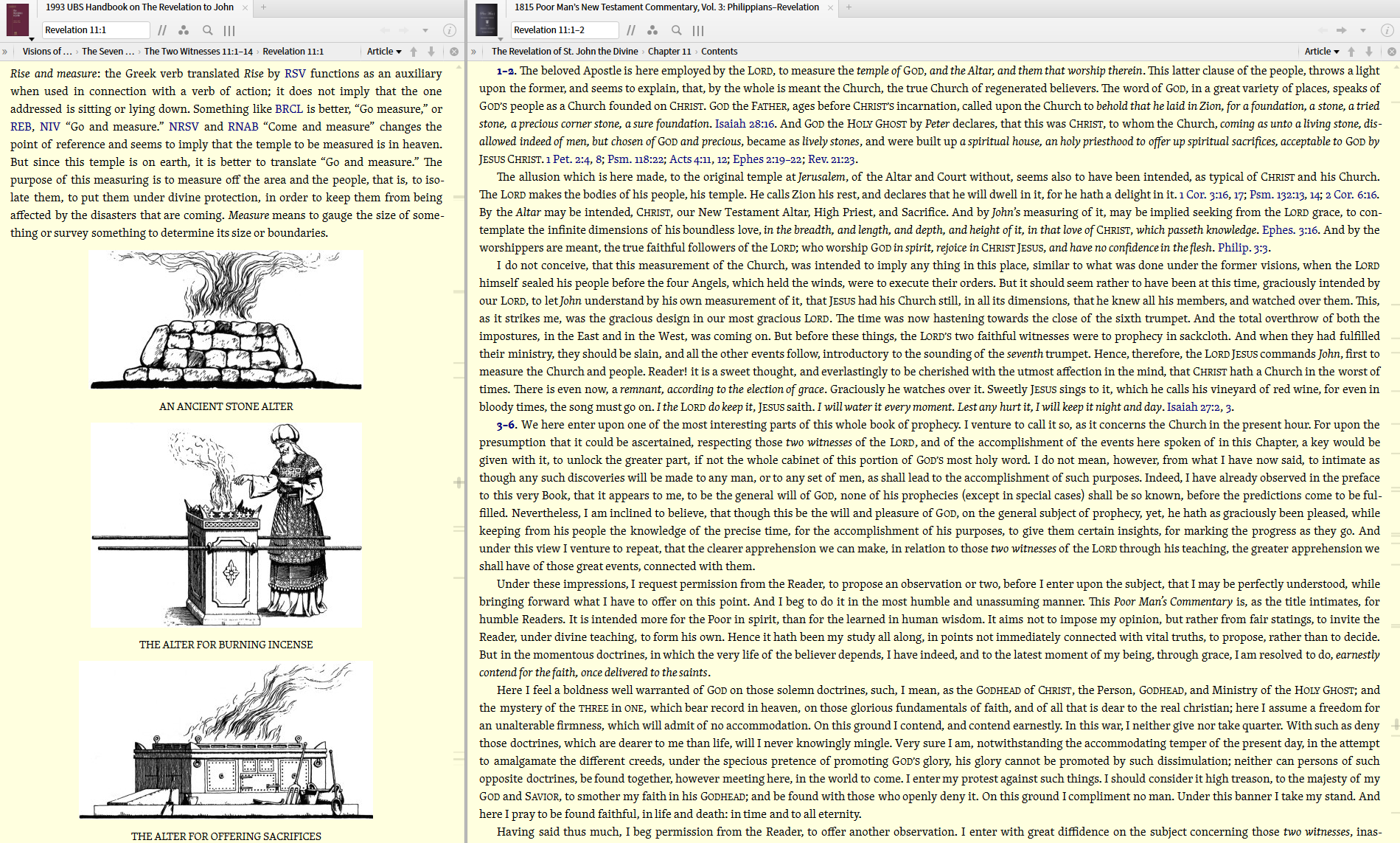
Task: Expand breadcrumb chevron in Poor Man's Commentary panel
Action: click(x=474, y=52)
